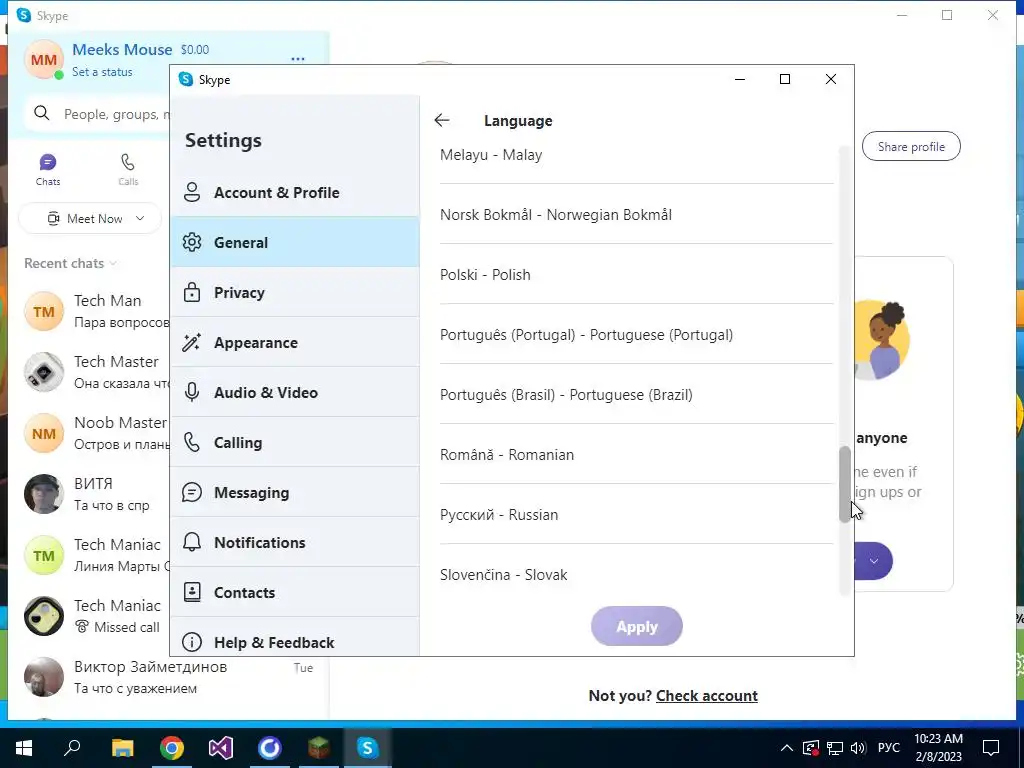Click Set a status link
The width and height of the screenshot is (1024, 768).
[102, 72]
